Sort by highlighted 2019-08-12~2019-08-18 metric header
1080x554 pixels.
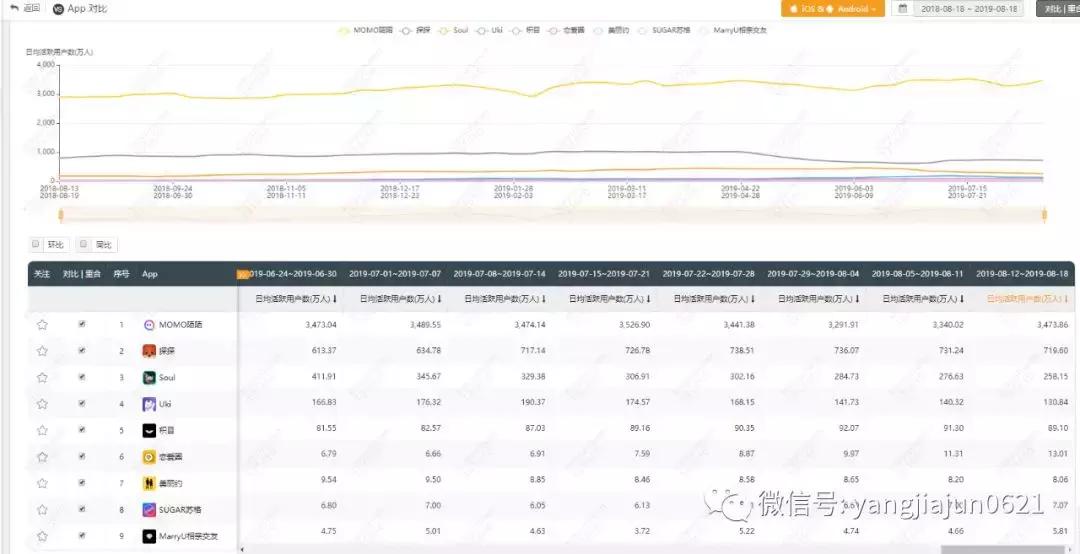tap(1028, 299)
